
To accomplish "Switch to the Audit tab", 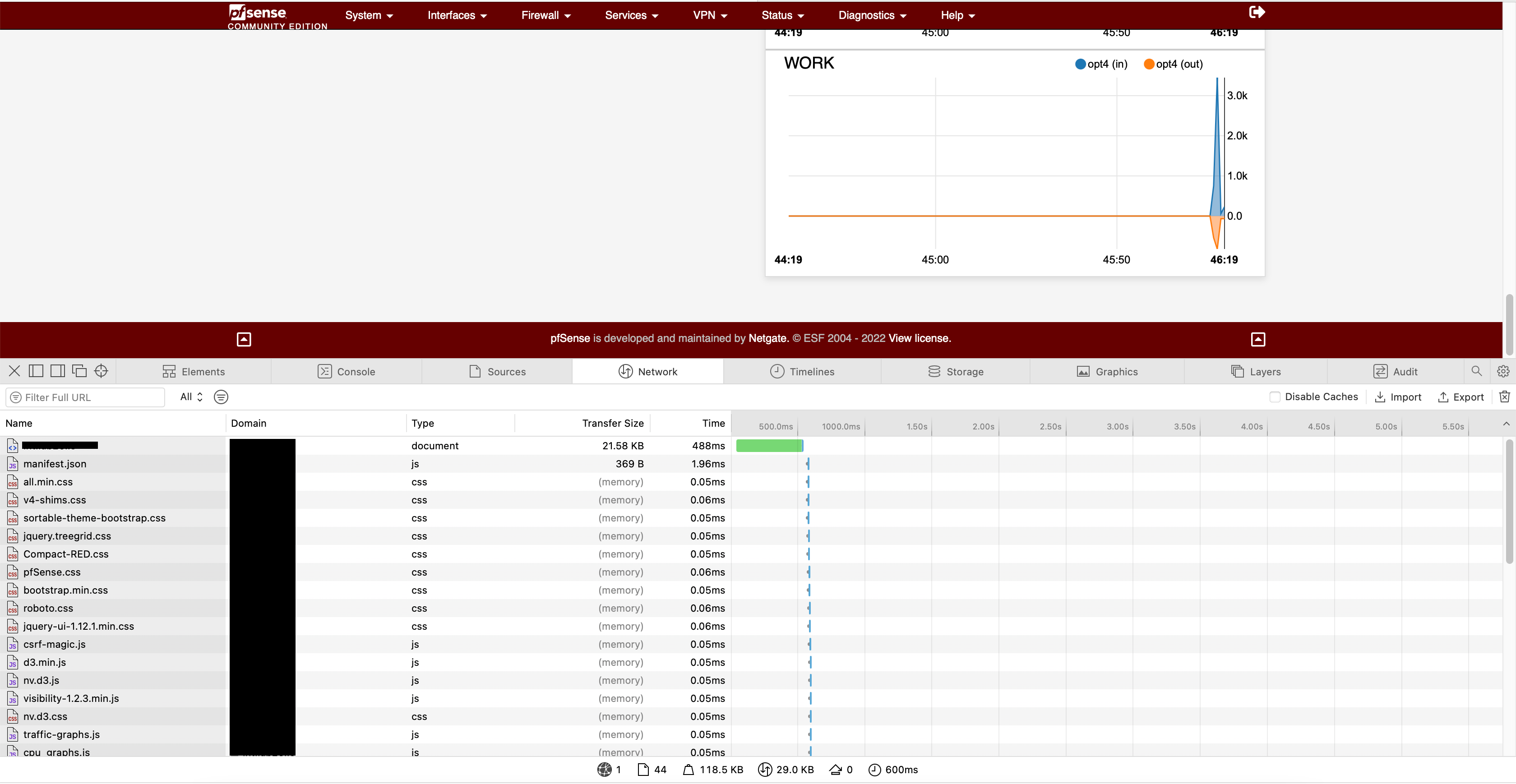I will click(1396, 371).
